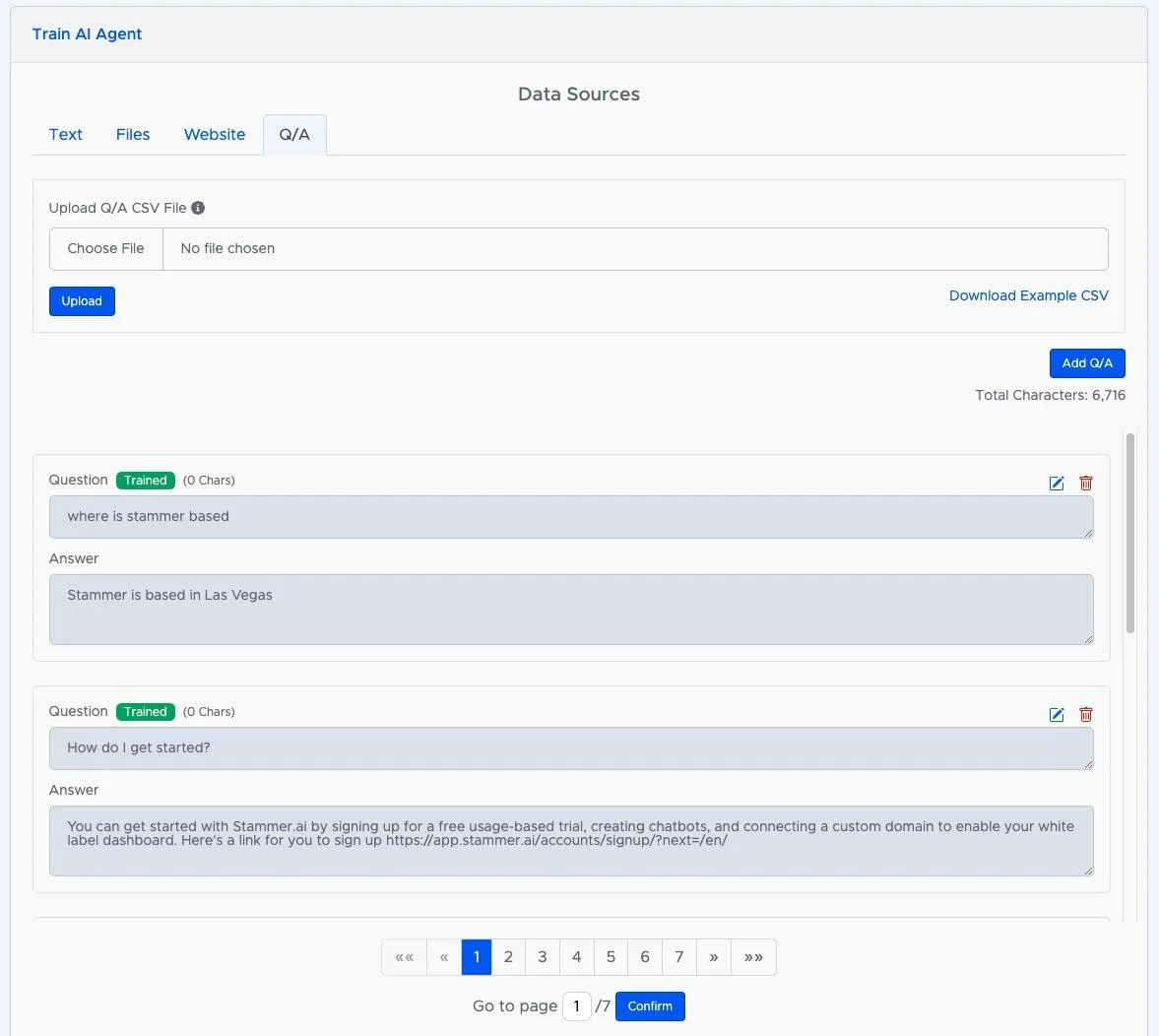Delete the 'where is stammer based' Q/A
The height and width of the screenshot is (1036, 1159).
1086,483
